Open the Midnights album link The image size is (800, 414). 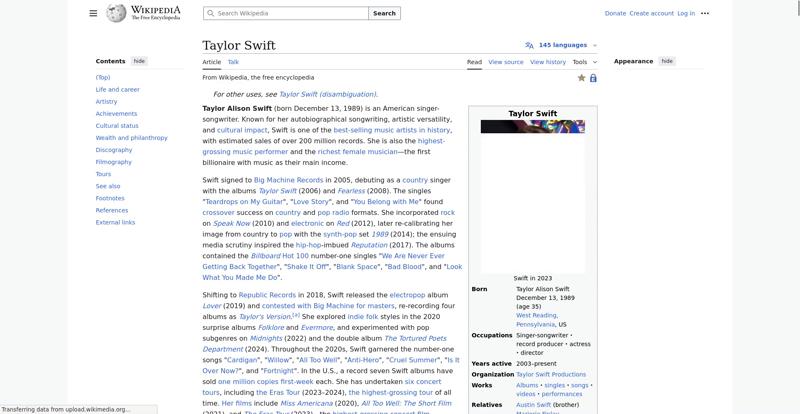coord(266,338)
